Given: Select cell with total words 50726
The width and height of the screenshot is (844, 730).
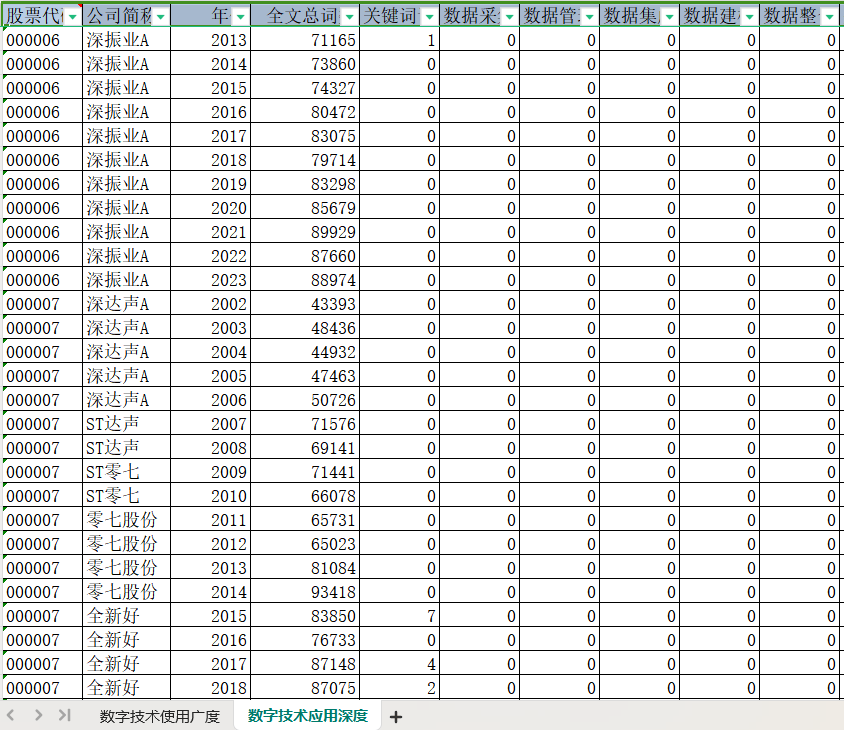Looking at the screenshot, I should click(x=305, y=399).
